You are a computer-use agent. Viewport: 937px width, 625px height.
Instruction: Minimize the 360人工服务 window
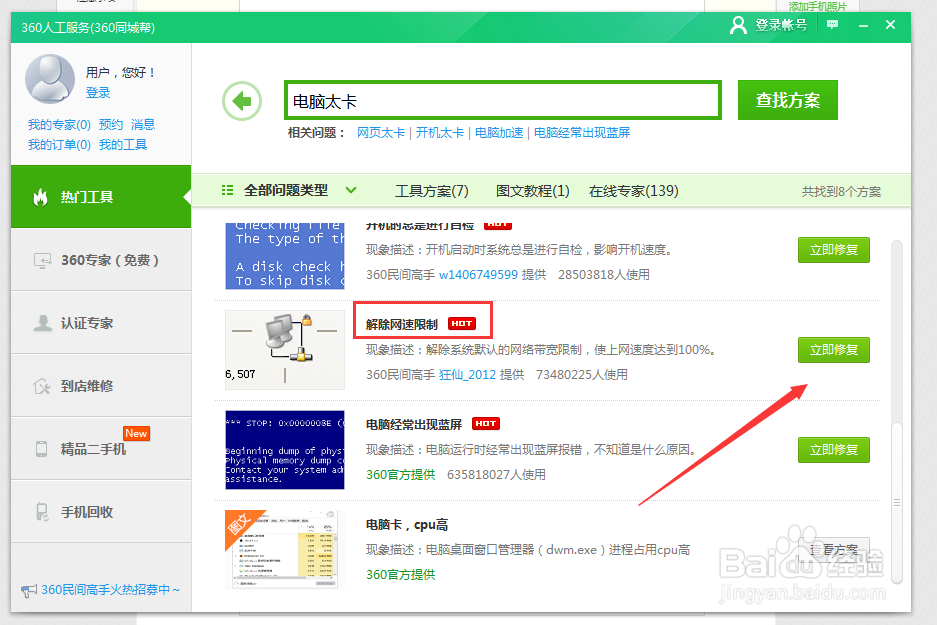click(x=863, y=26)
